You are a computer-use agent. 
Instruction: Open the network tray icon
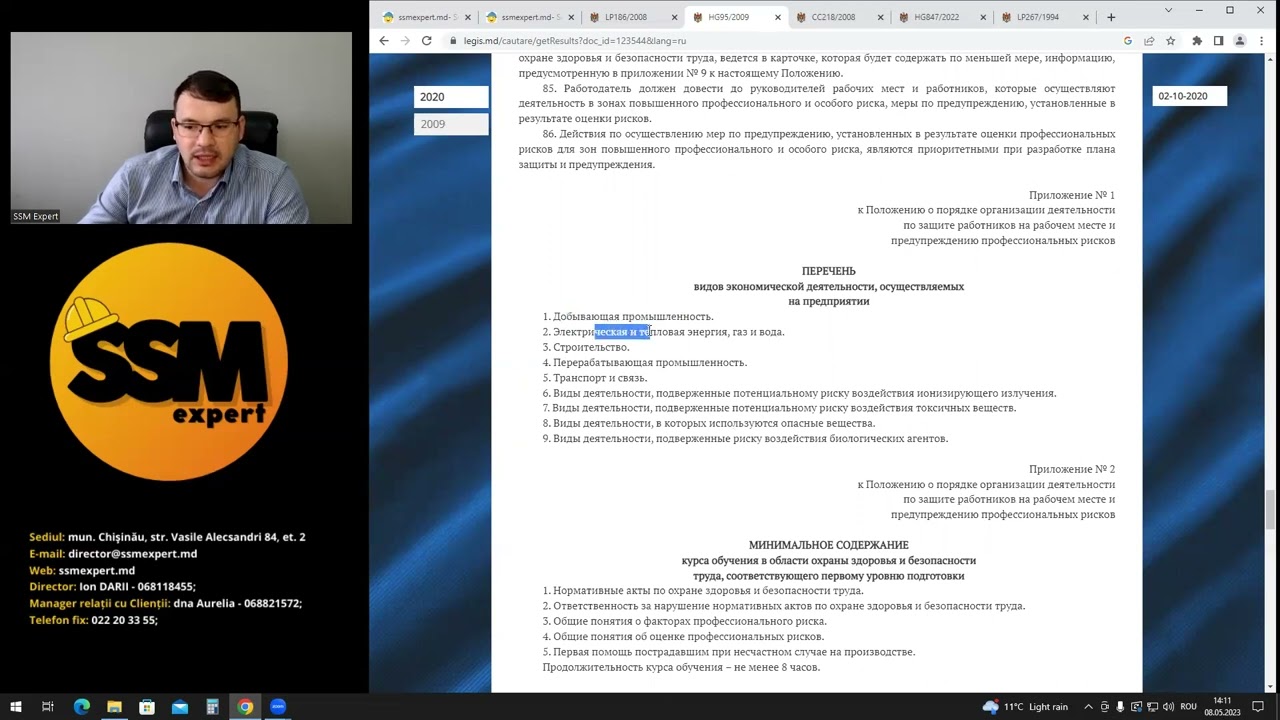[1151, 707]
